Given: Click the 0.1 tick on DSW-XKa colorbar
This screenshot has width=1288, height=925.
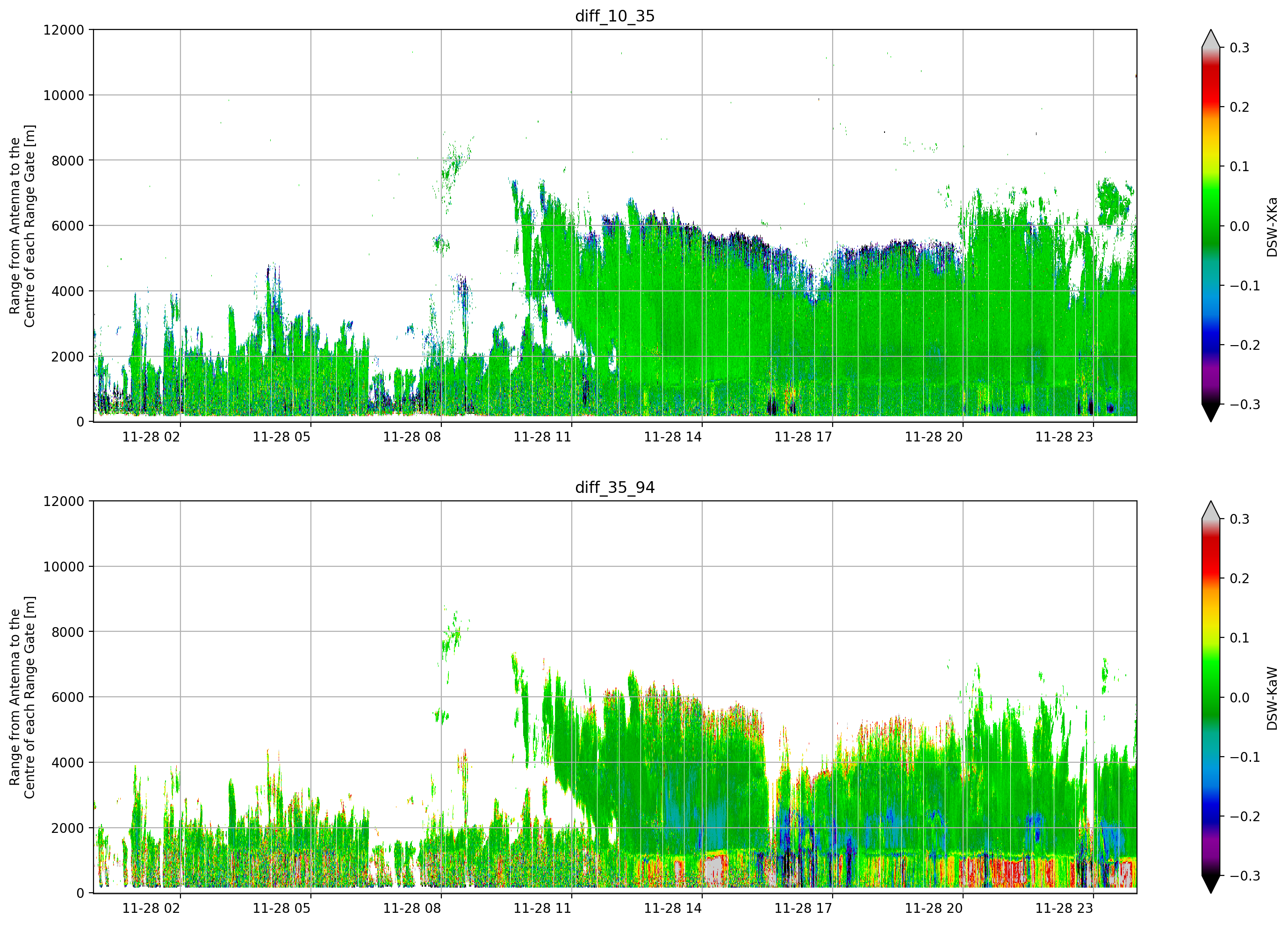Looking at the screenshot, I should [x=1240, y=166].
